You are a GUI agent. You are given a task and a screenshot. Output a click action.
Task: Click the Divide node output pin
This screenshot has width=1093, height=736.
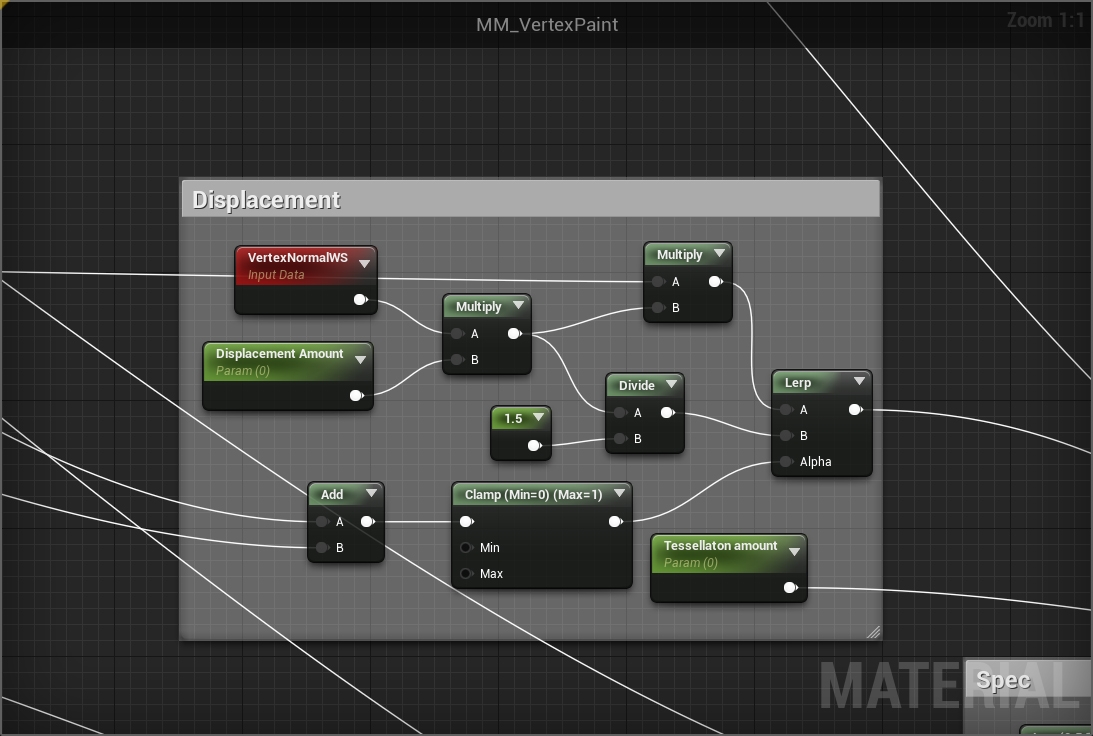(667, 413)
